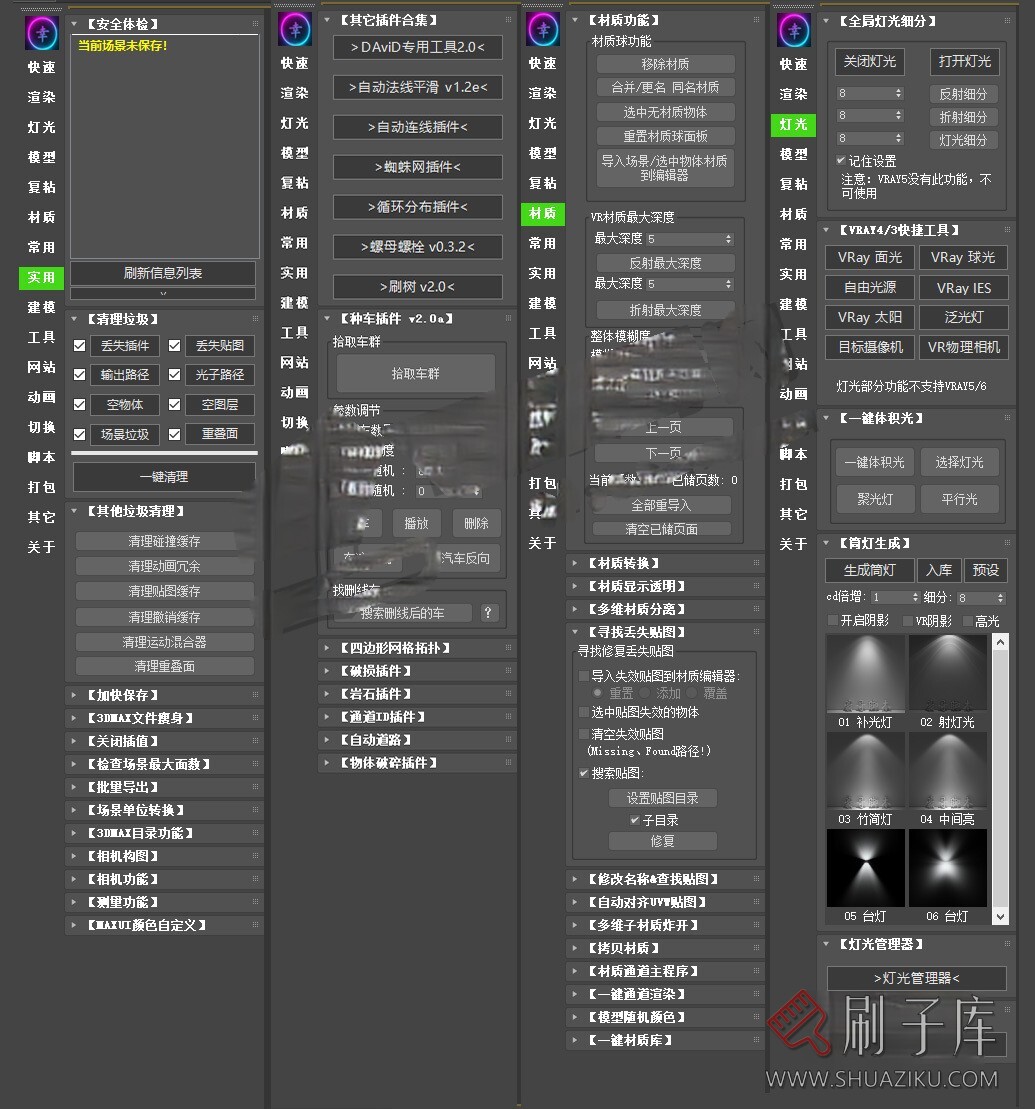Click the plugin logo icon above the first sidebar
The height and width of the screenshot is (1109, 1035).
coord(40,32)
